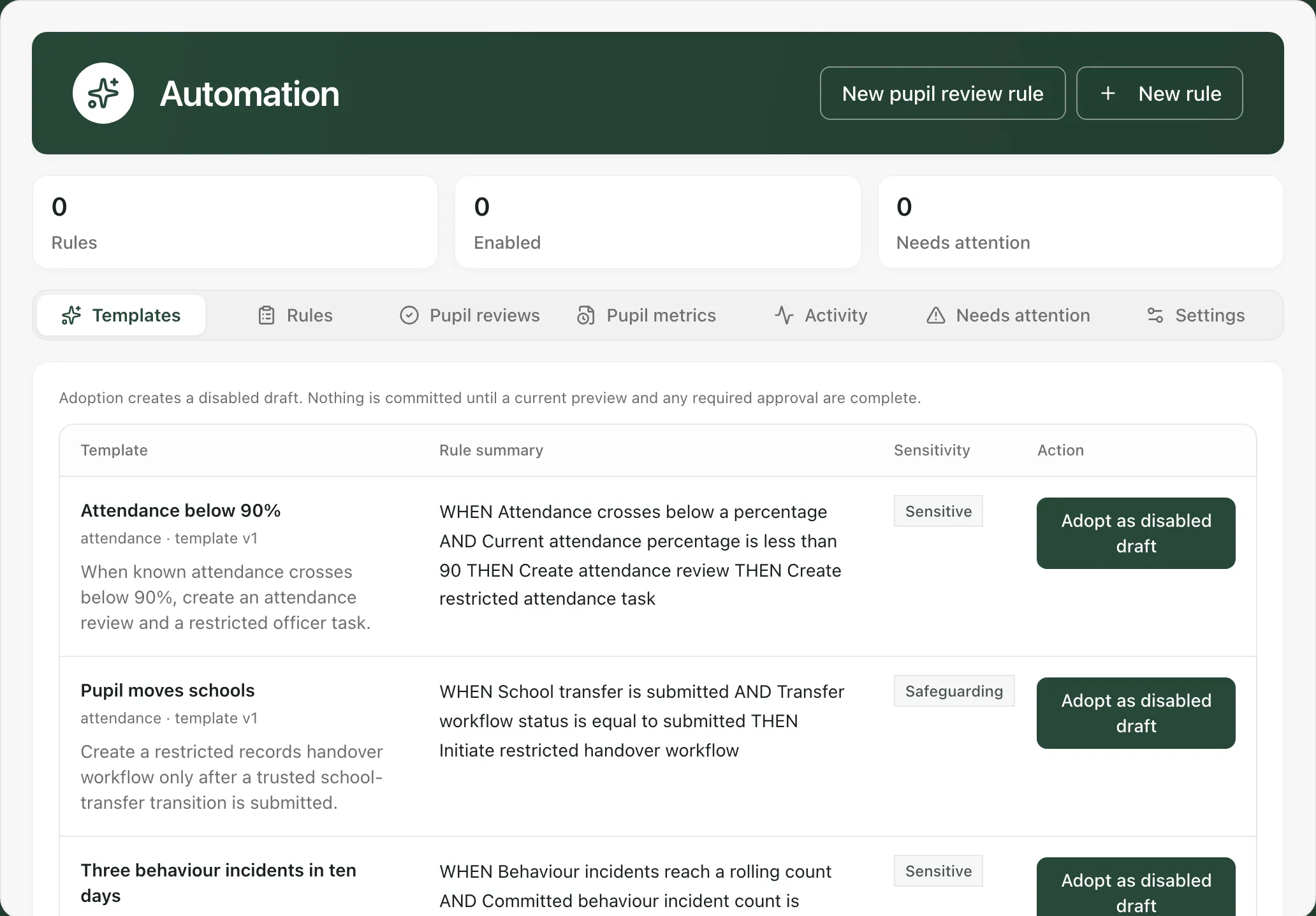Switch to the Templates tab
The width and height of the screenshot is (1316, 916).
point(121,315)
